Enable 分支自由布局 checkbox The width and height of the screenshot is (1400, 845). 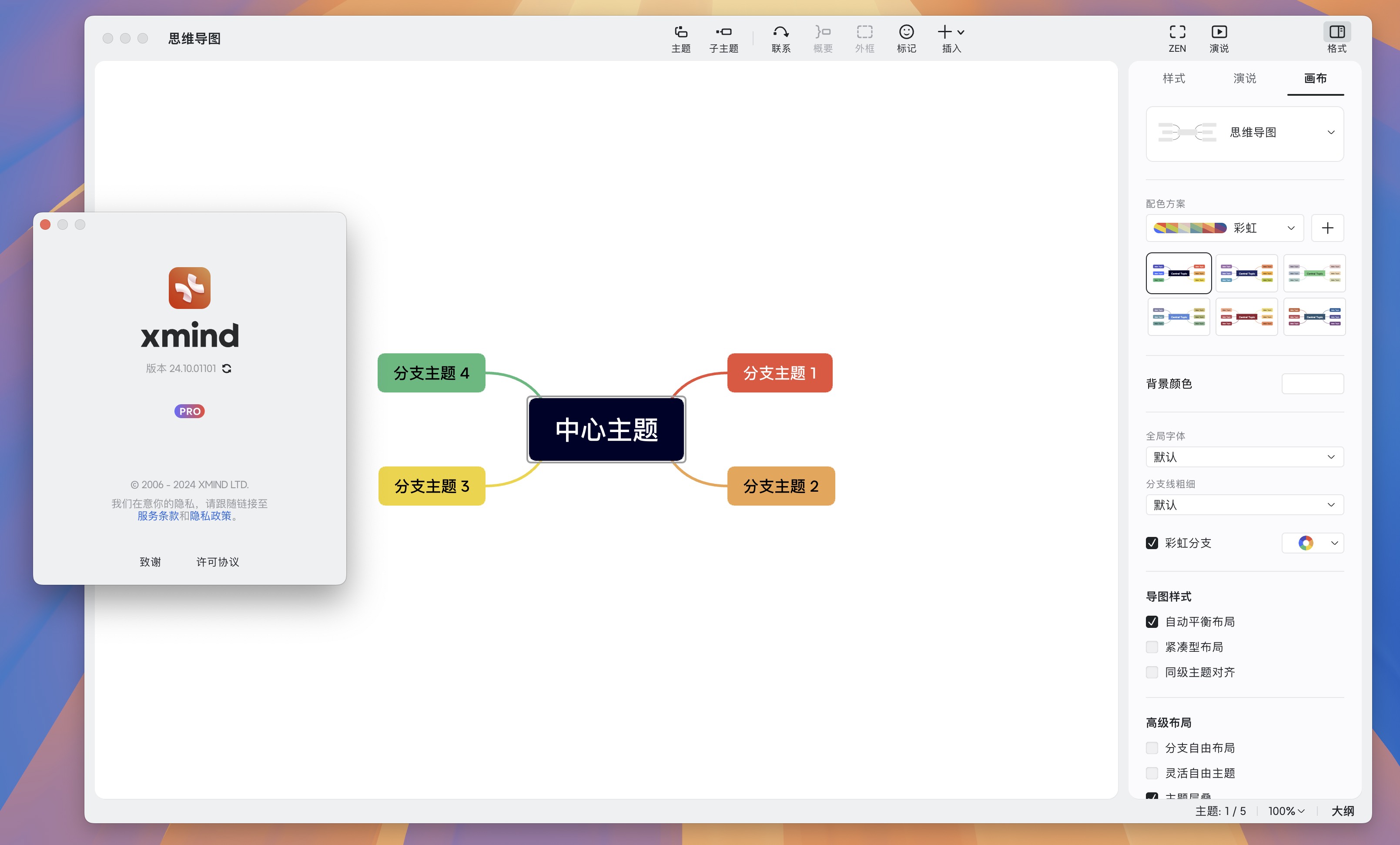coord(1152,748)
